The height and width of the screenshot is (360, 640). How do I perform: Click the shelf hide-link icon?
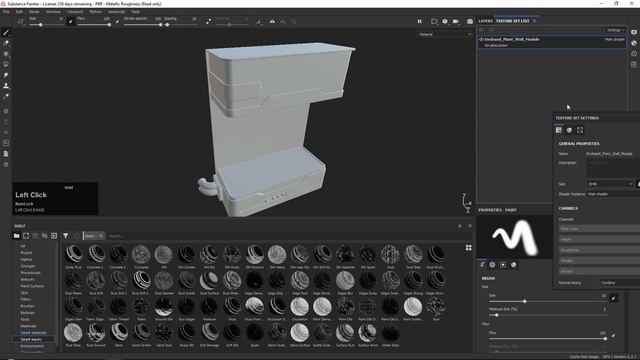44,236
